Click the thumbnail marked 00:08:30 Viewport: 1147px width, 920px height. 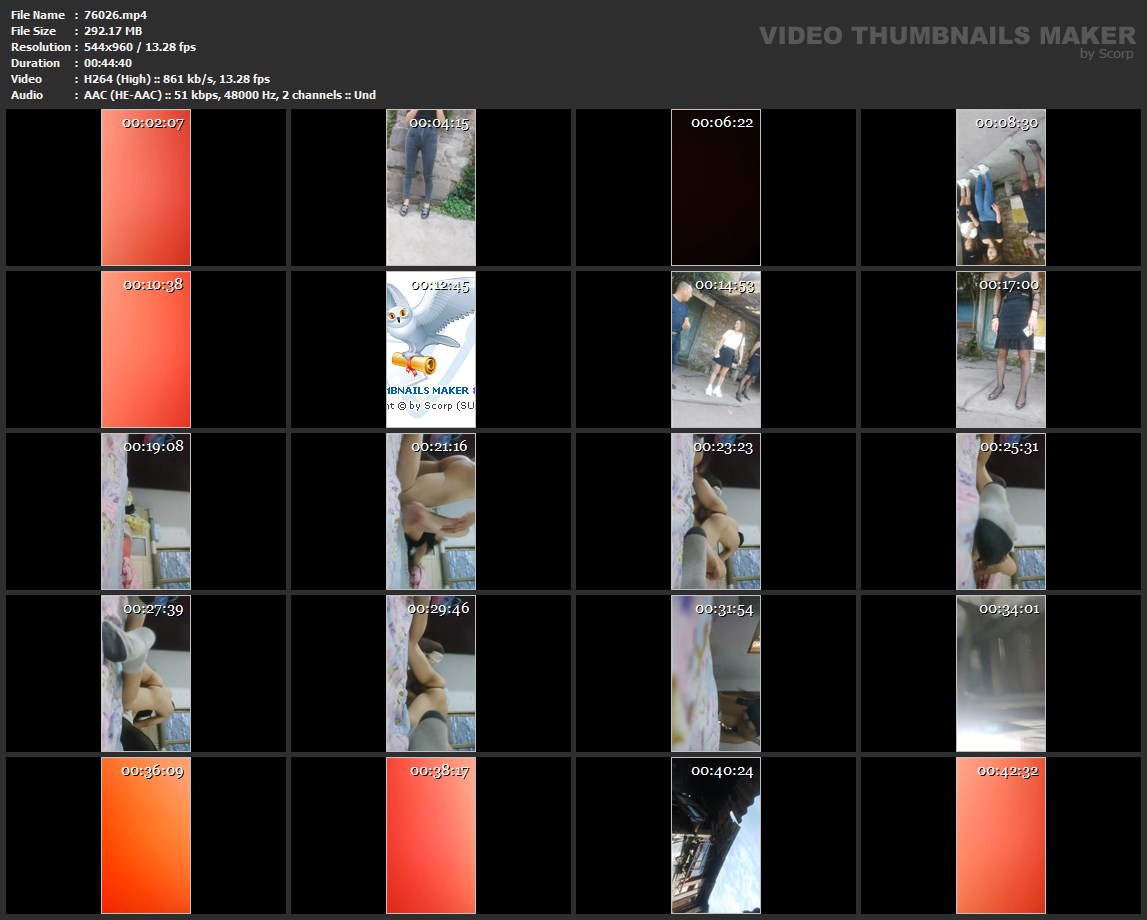1001,187
